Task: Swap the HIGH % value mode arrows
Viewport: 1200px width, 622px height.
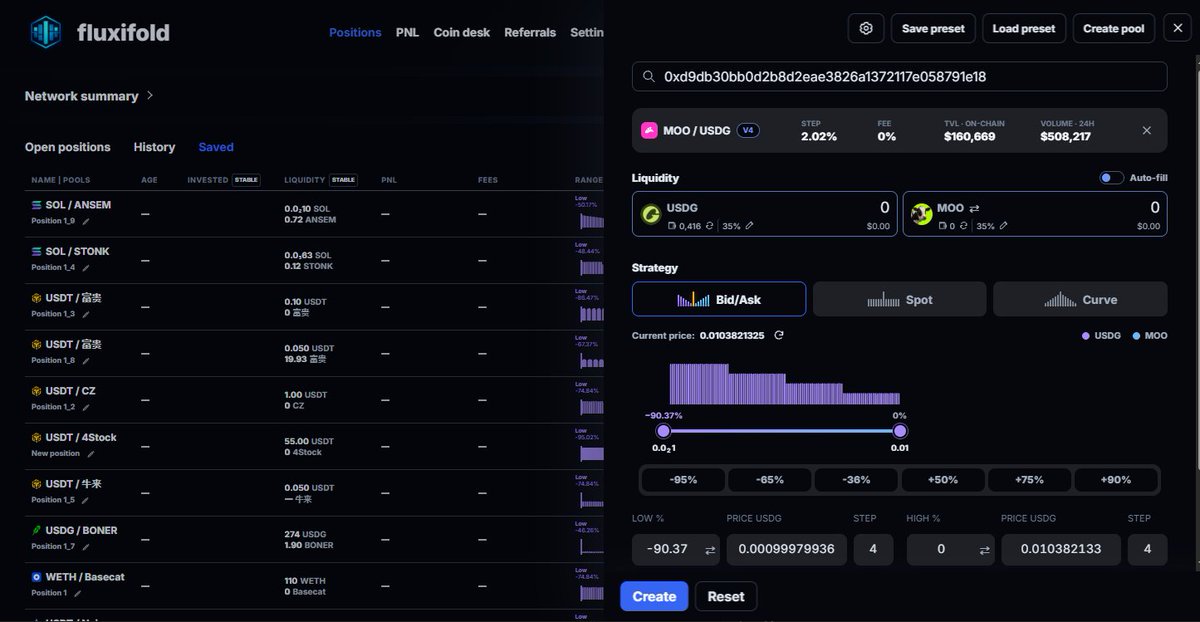Action: tap(985, 550)
